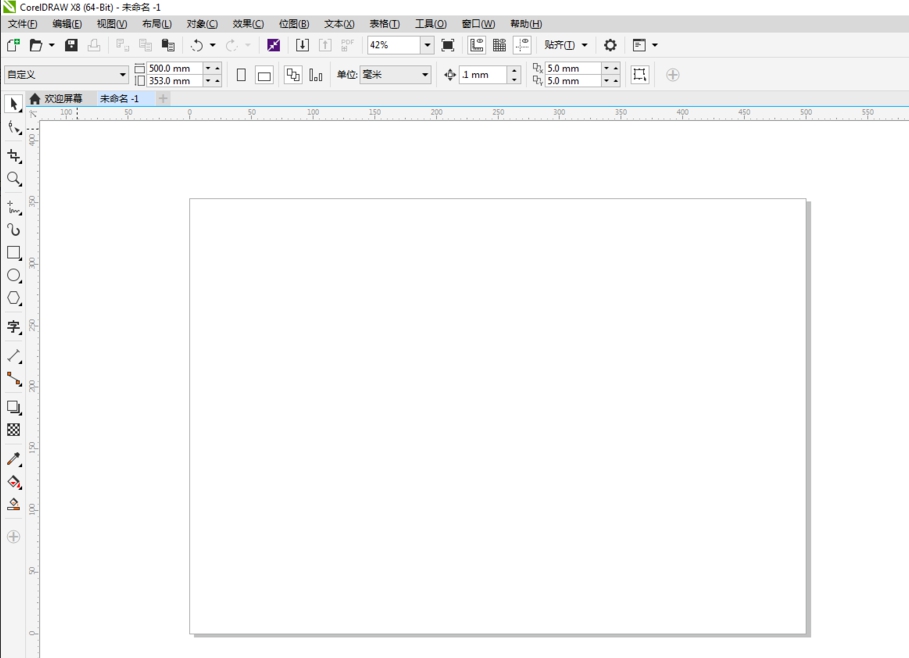Screen dimensions: 909x658
Task: Open the page size 自定义 dropdown
Action: coord(123,75)
